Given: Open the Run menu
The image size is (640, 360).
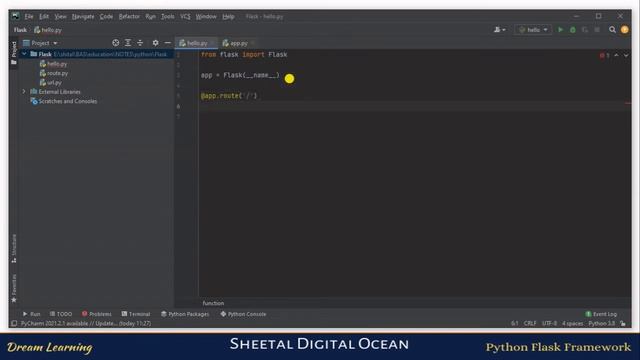Looking at the screenshot, I should click(x=150, y=17).
